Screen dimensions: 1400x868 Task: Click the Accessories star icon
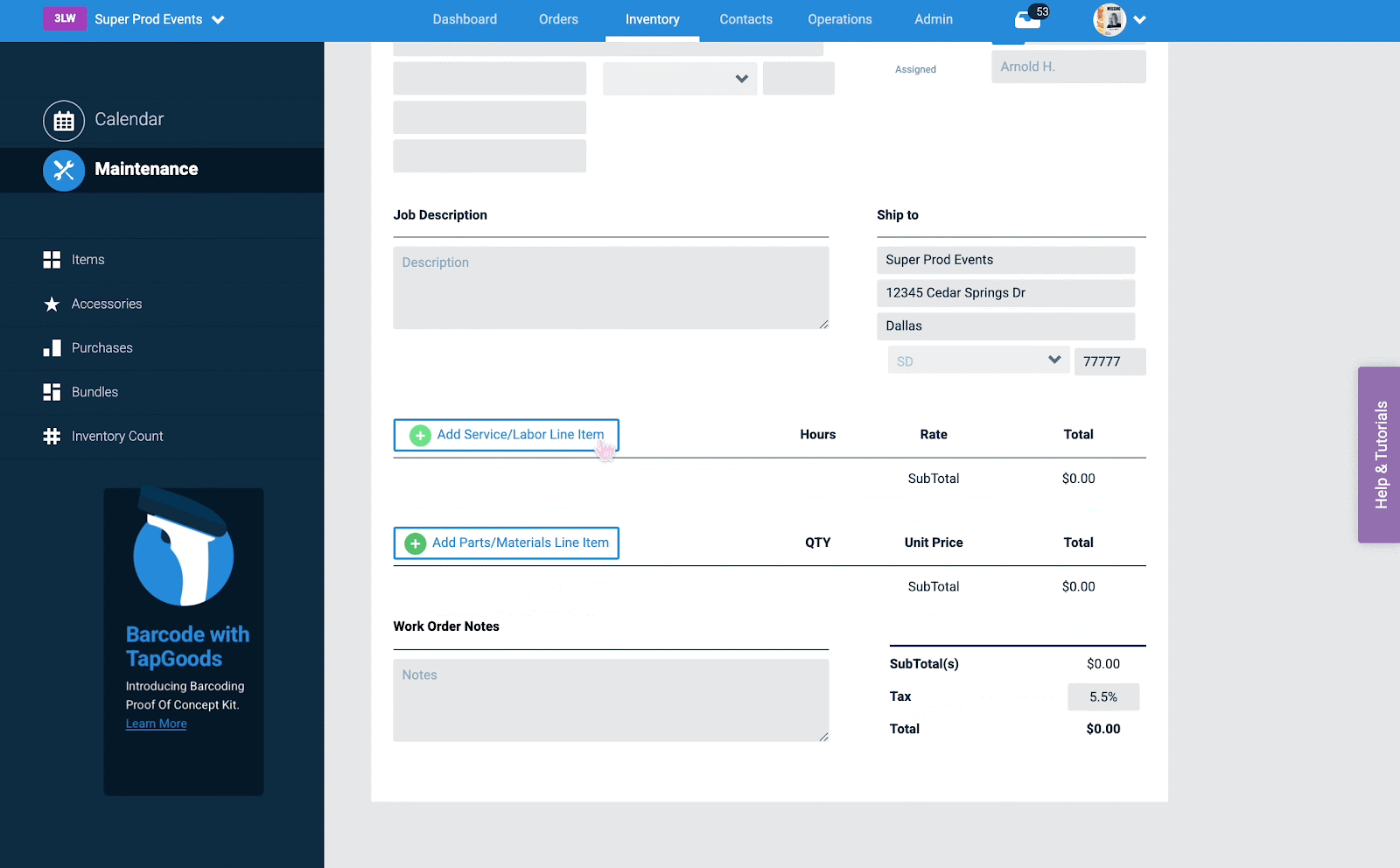52,304
